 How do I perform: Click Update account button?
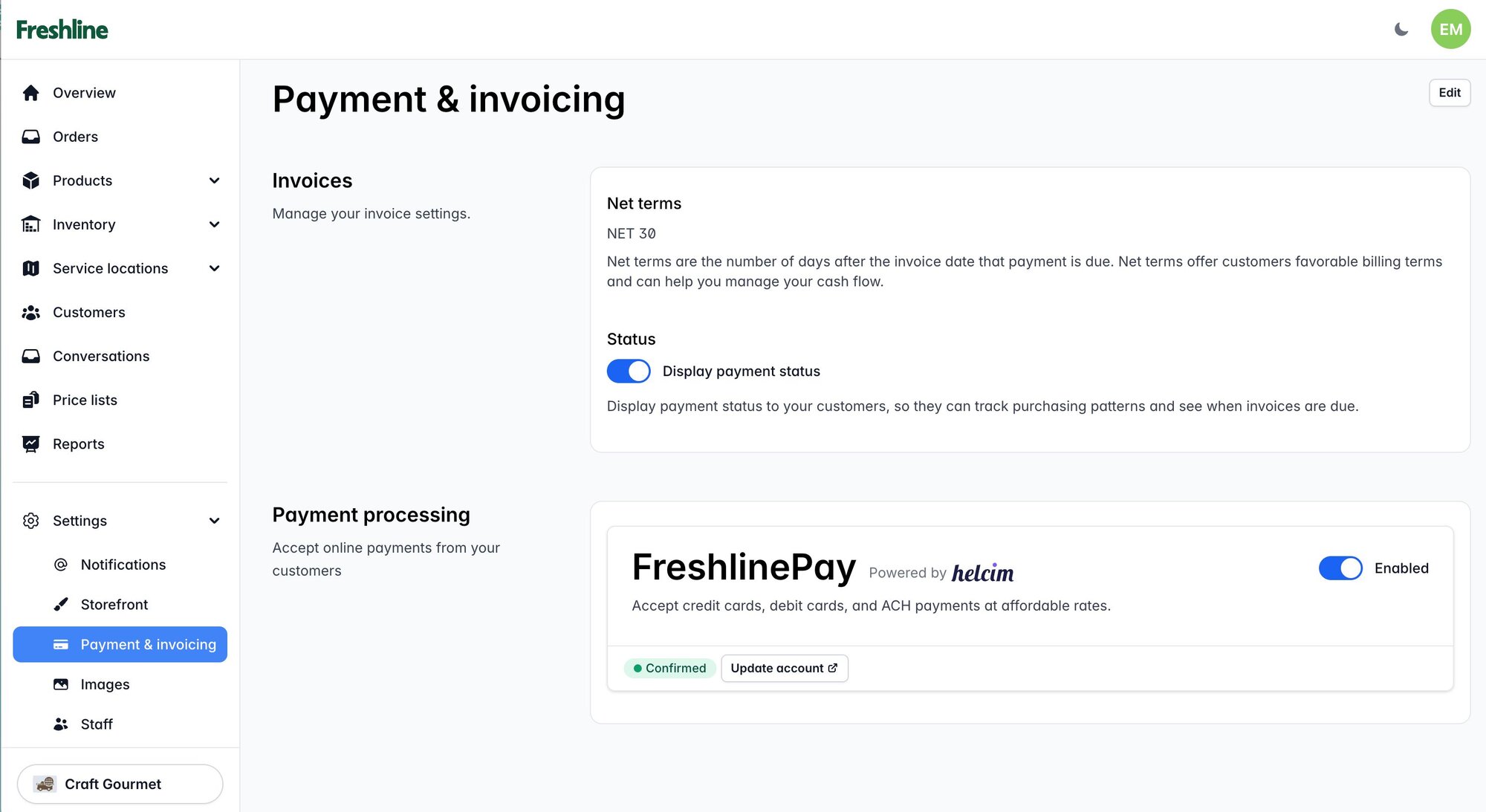pyautogui.click(x=784, y=669)
